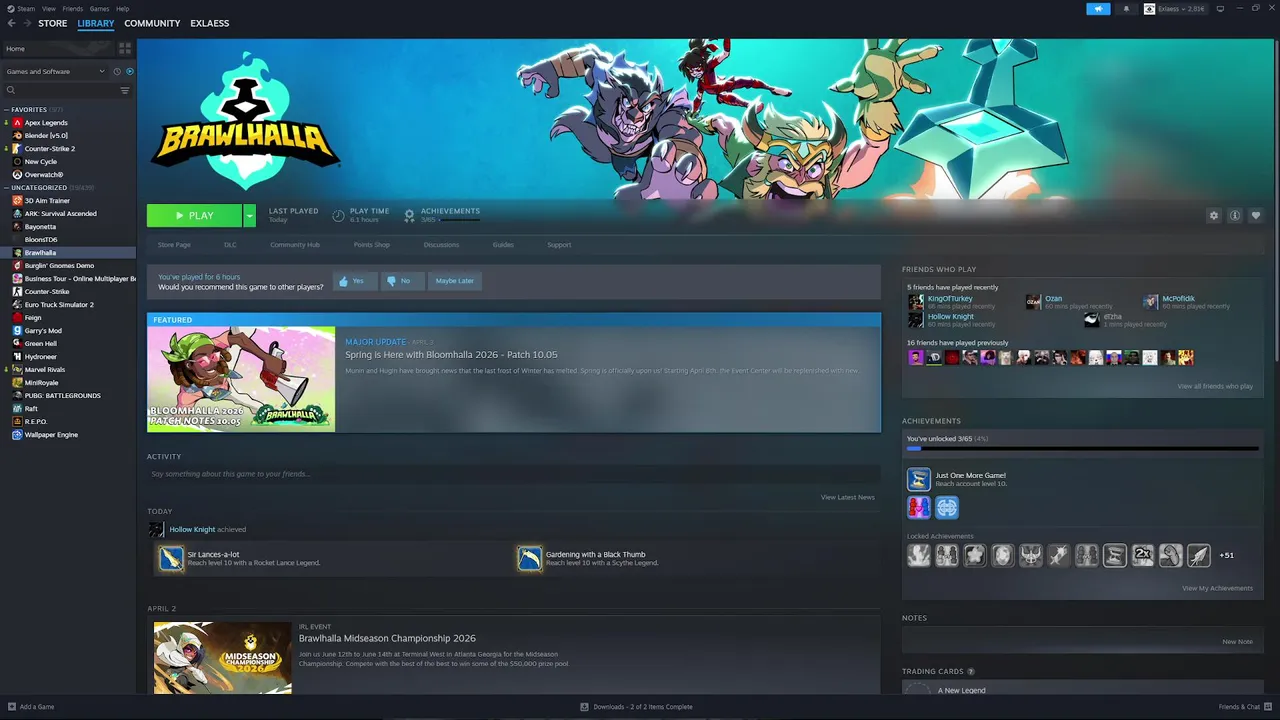Image resolution: width=1280 pixels, height=720 pixels.
Task: Open KingOfTurkey friend avatar
Action: pos(916,302)
